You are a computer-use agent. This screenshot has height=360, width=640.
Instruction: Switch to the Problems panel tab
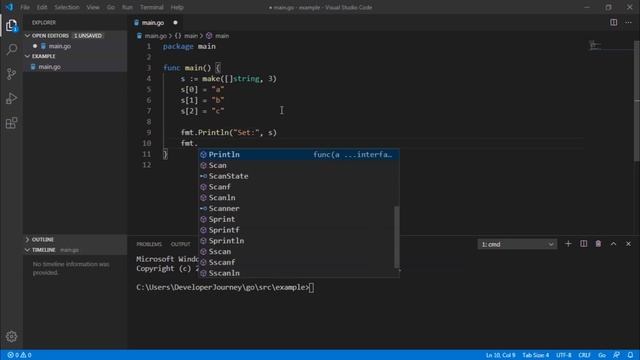pyautogui.click(x=149, y=244)
